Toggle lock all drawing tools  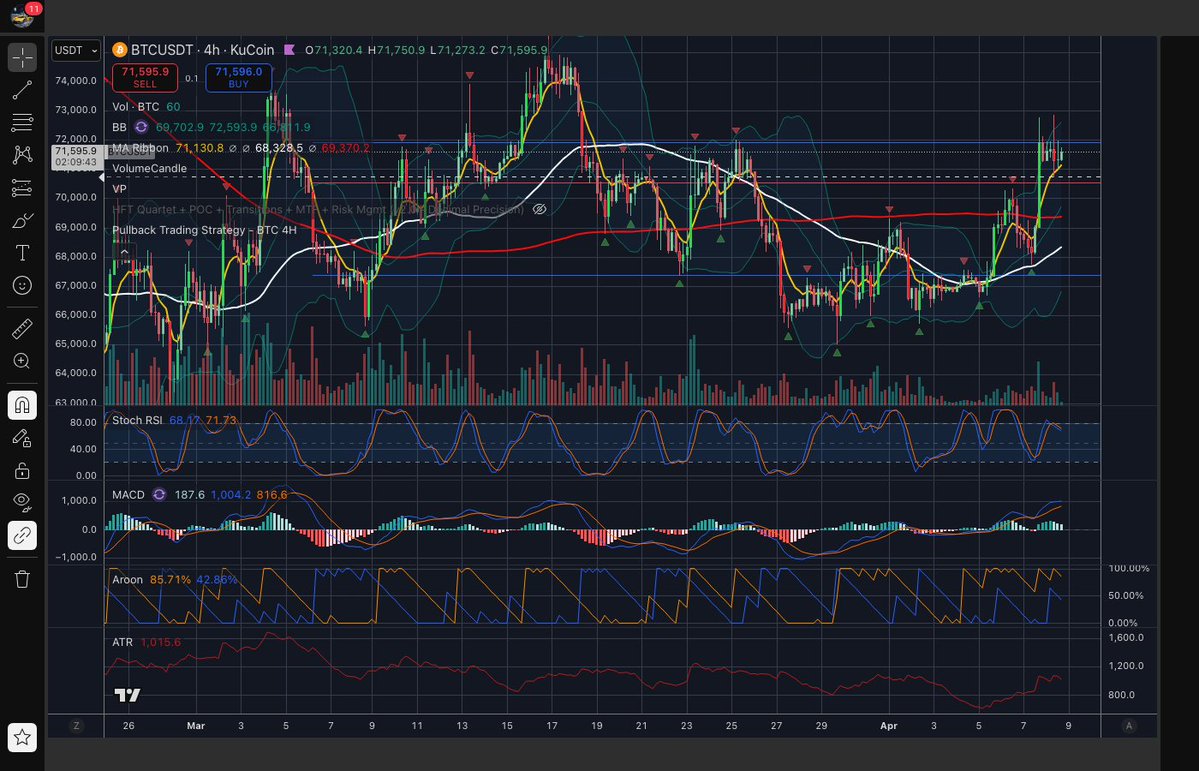tap(22, 469)
